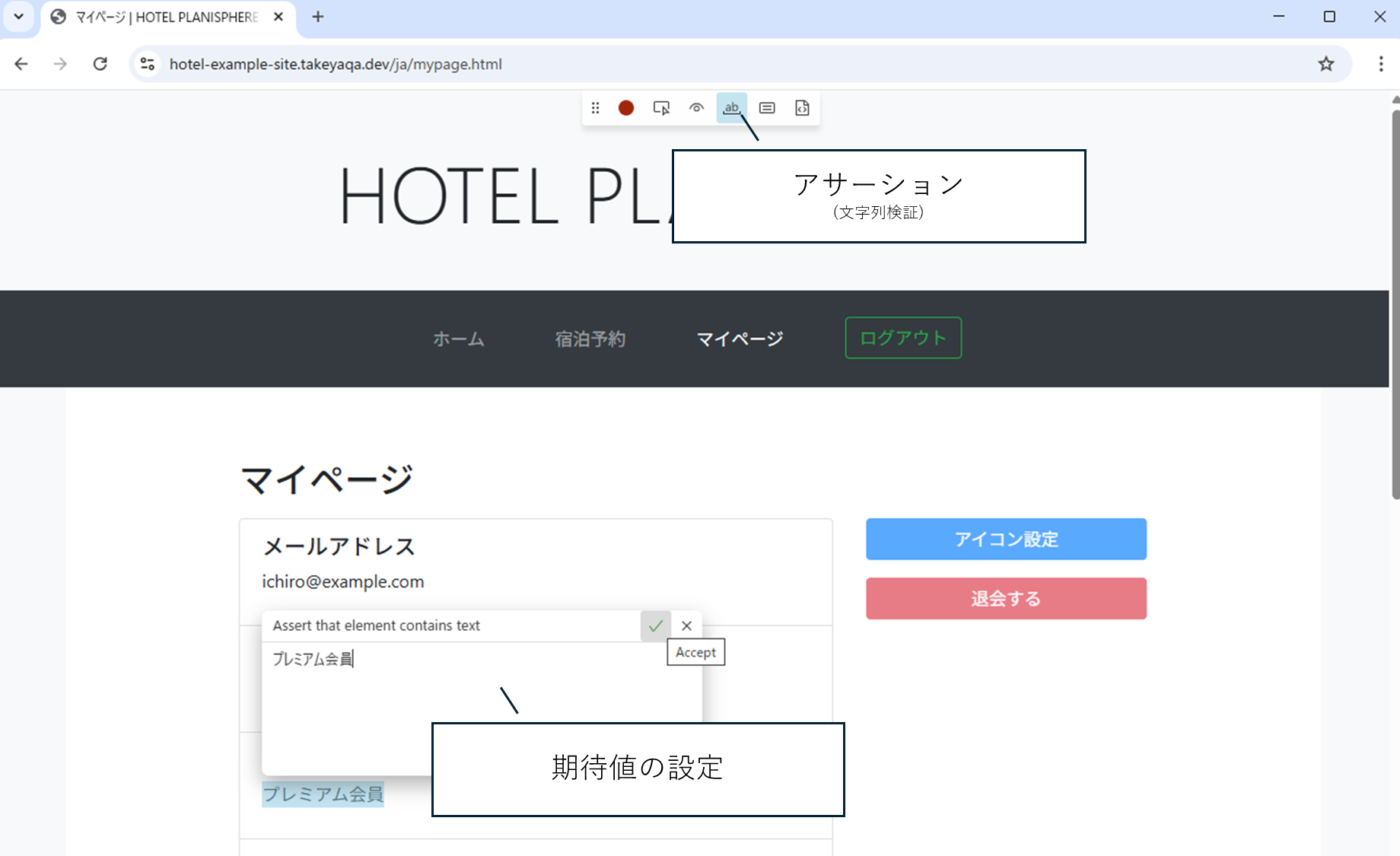
Task: Cancel the assertion dialog with the X
Action: click(x=687, y=626)
